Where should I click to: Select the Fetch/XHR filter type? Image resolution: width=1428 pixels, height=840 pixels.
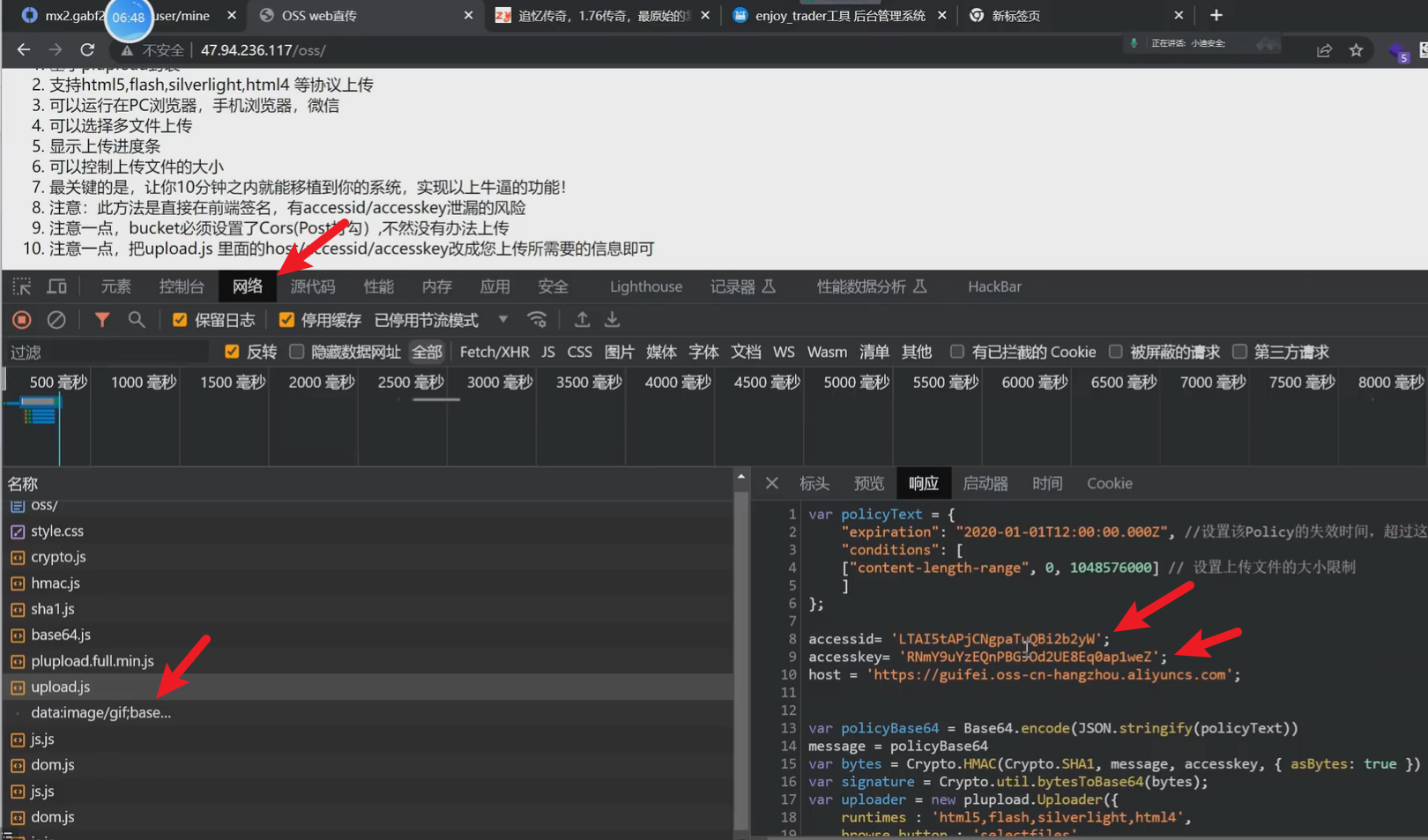(x=494, y=352)
